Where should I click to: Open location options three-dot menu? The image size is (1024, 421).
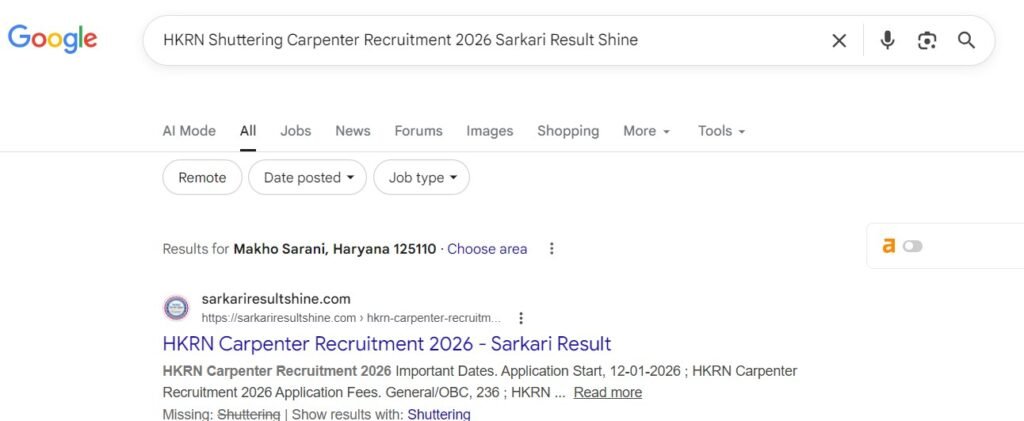(x=552, y=249)
